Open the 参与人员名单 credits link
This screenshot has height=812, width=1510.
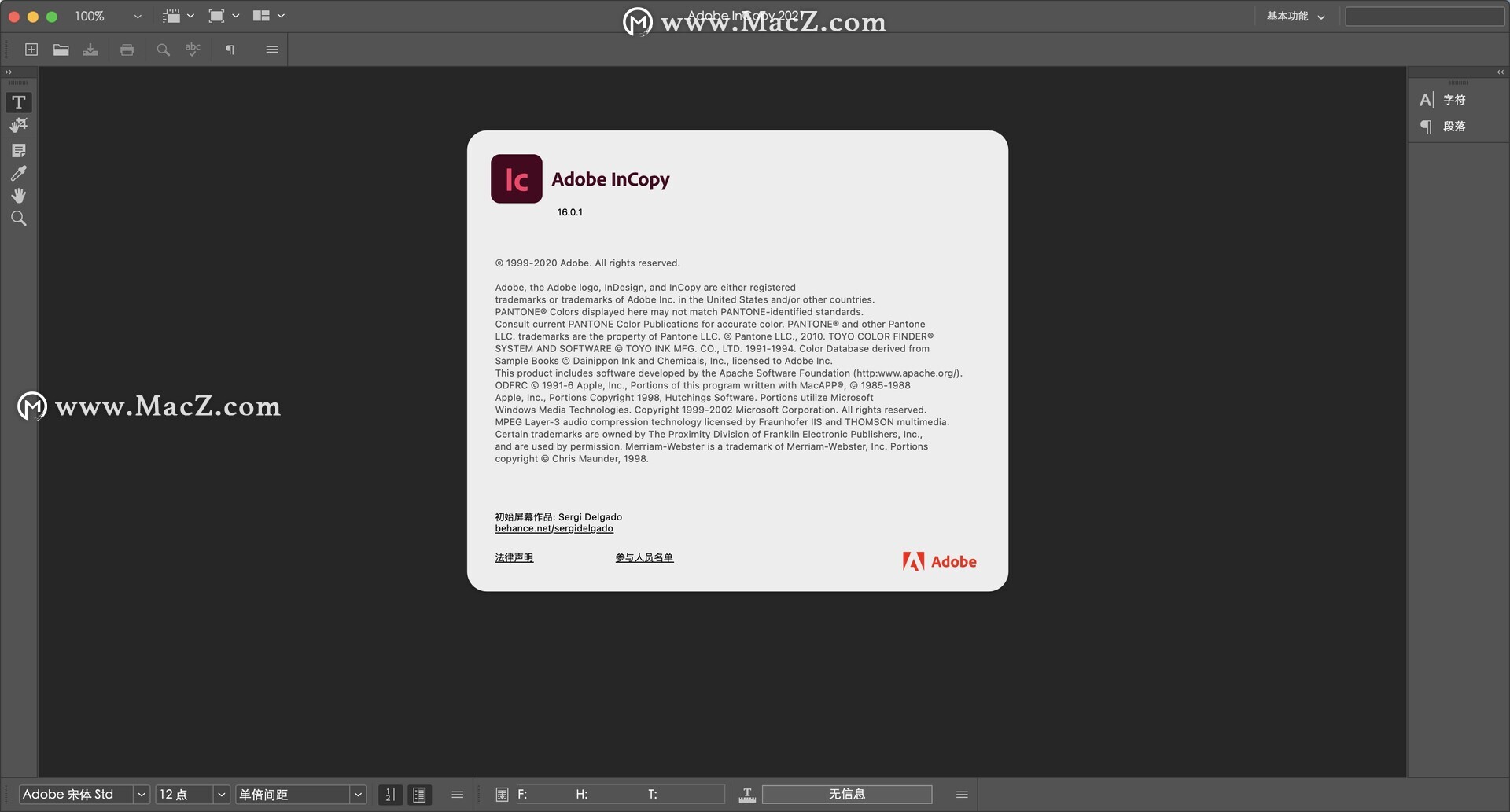tap(644, 557)
